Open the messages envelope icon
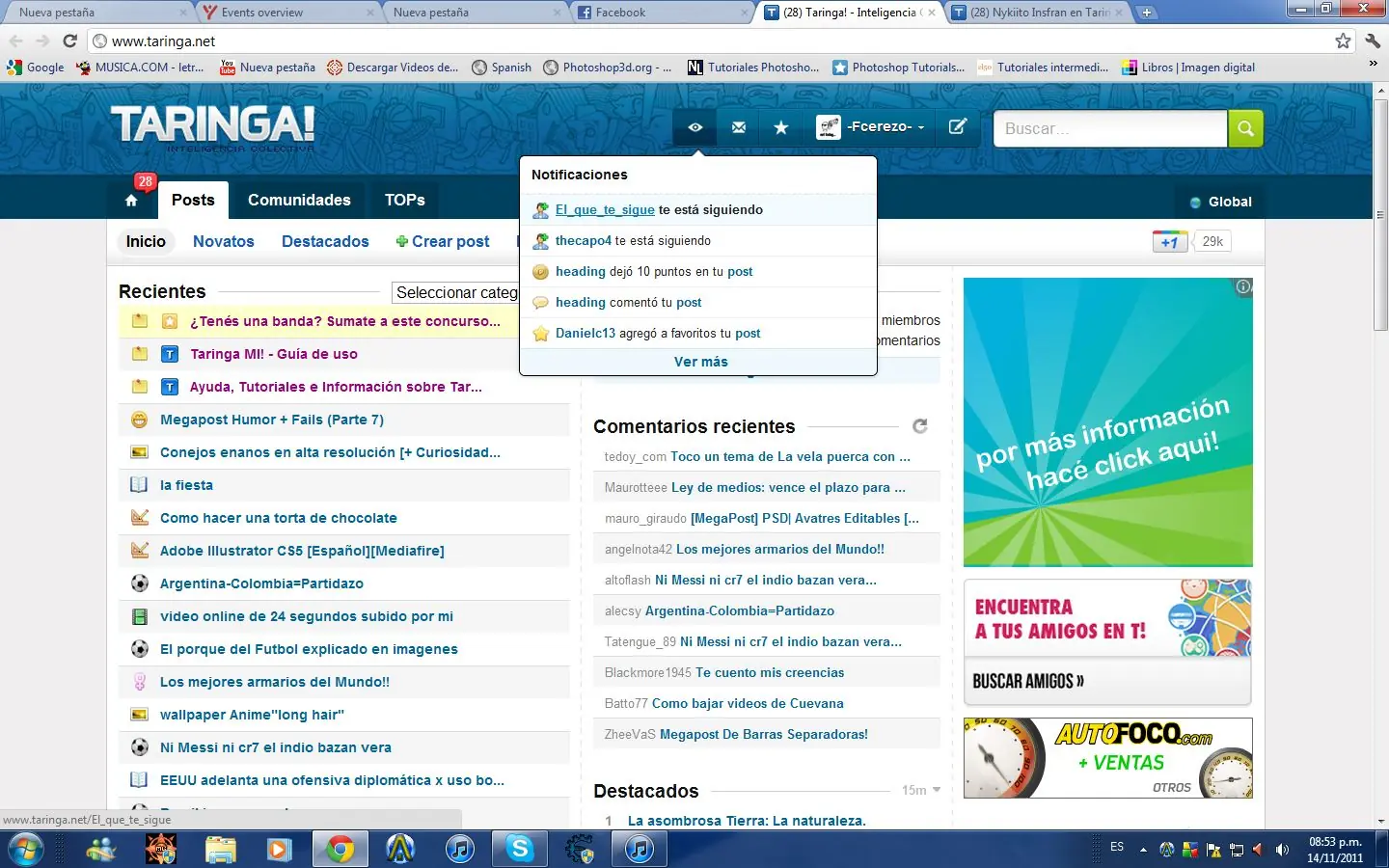Screen dimensions: 1389x868 pos(739,127)
